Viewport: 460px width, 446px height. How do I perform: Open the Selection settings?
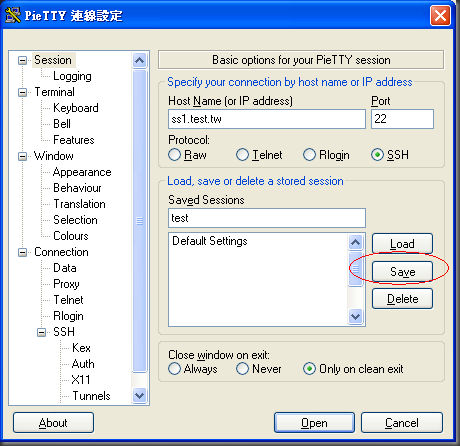(75, 220)
